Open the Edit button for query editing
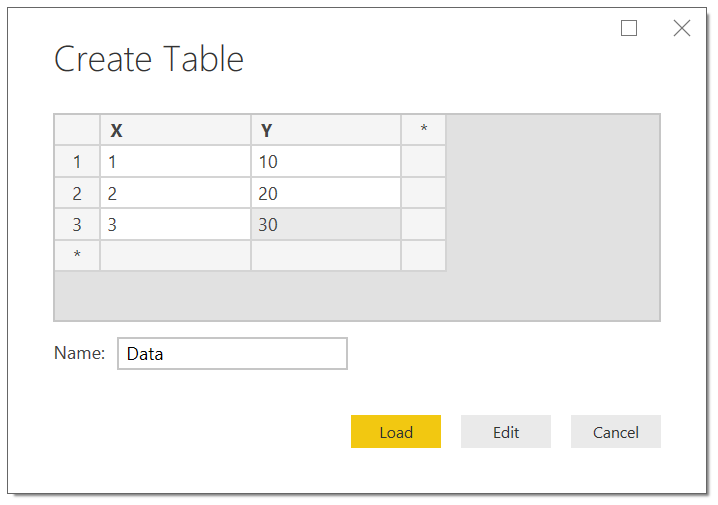 click(x=506, y=431)
